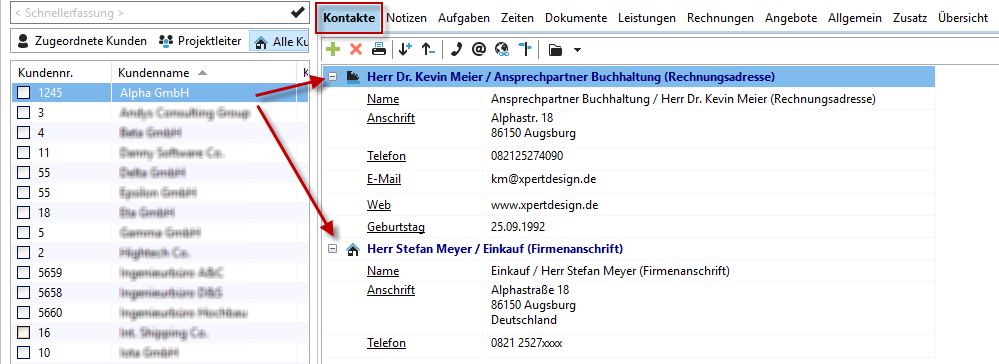The height and width of the screenshot is (364, 999).
Task: Check the box for customer number 5659
Action: [x=24, y=272]
